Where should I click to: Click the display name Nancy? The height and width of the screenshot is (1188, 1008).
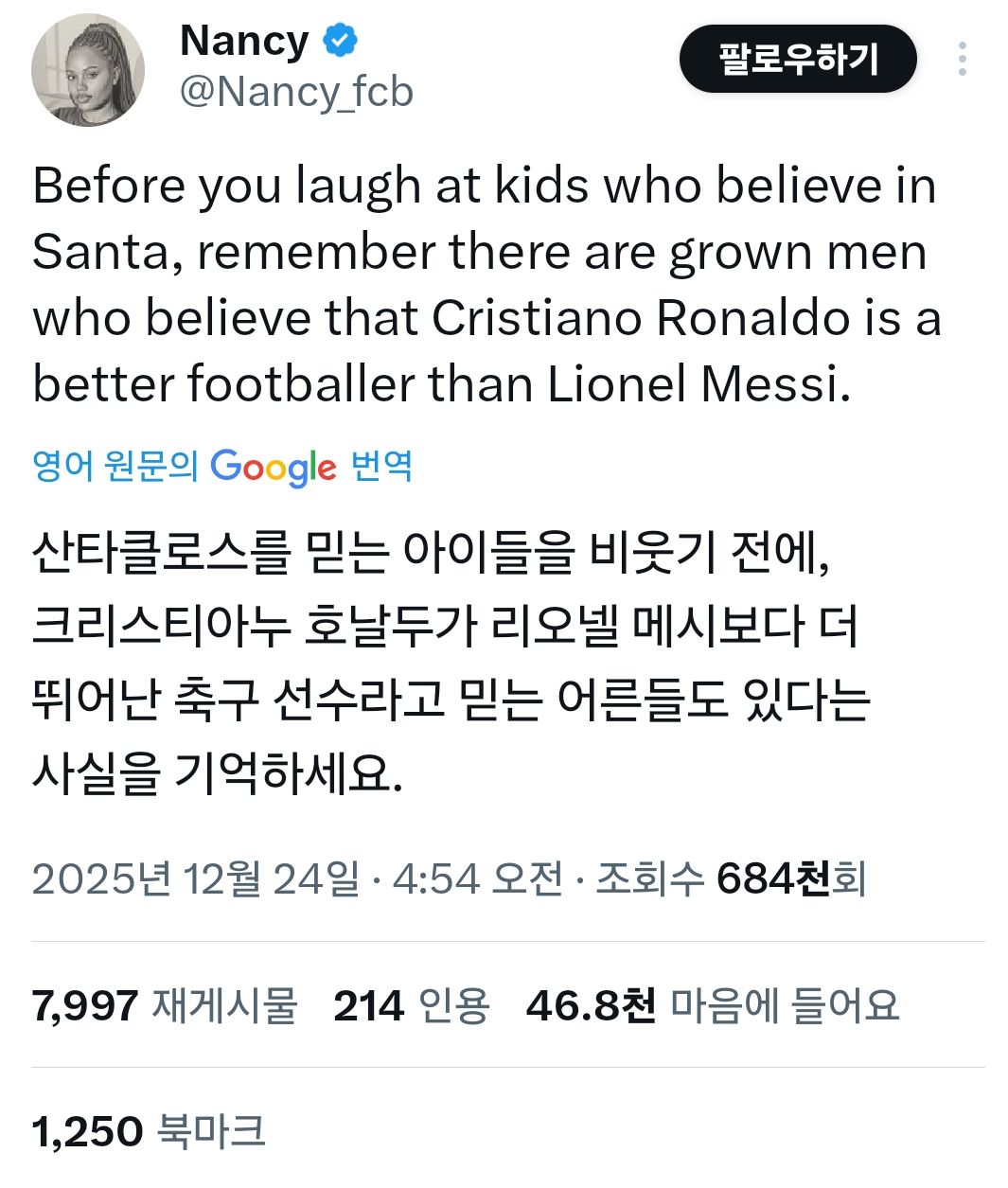(x=244, y=42)
